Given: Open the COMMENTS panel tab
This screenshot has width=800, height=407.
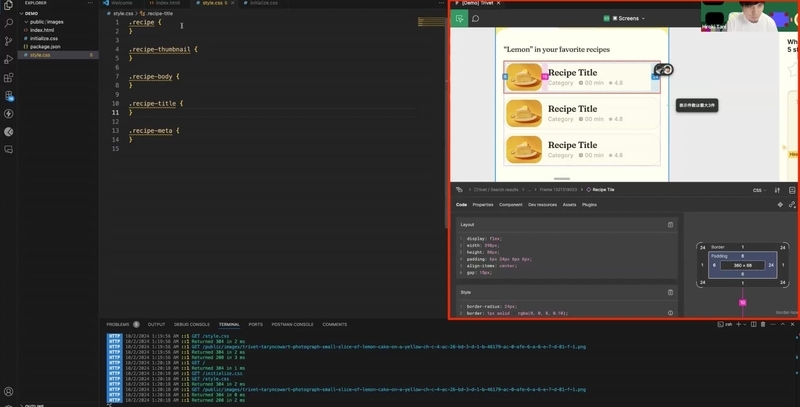Looking at the screenshot, I should 335,324.
